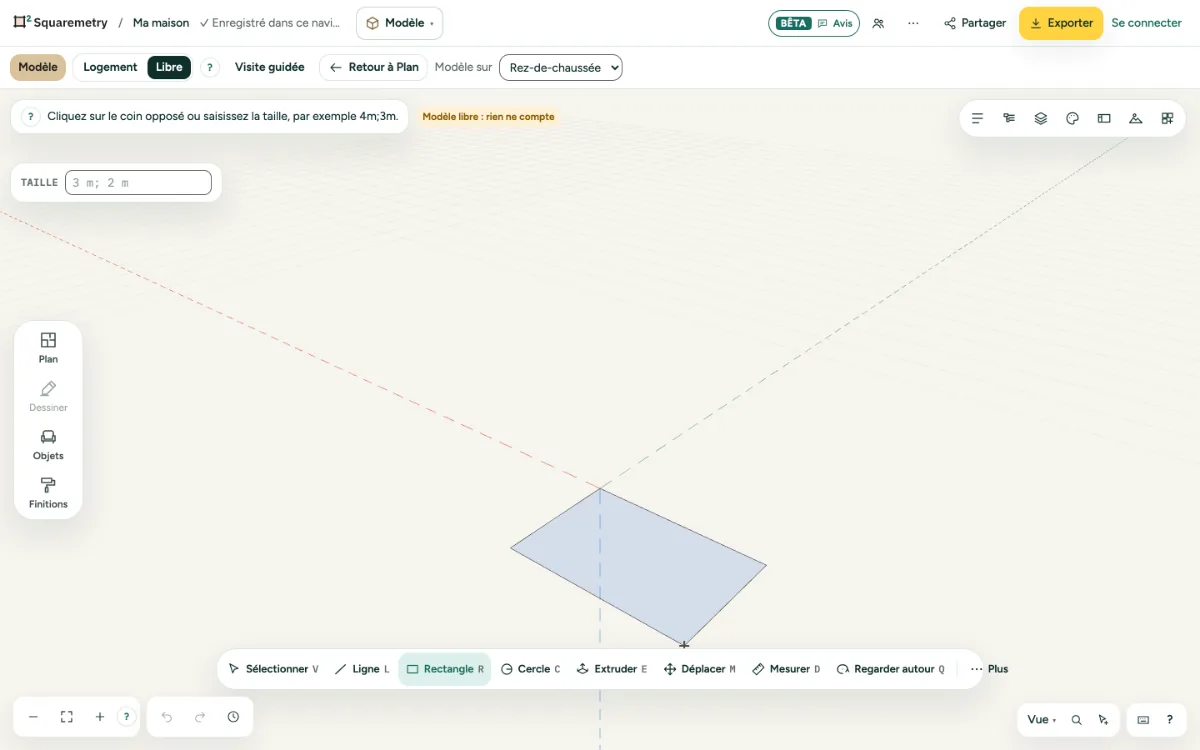Switch mode toggle to Logement
This screenshot has width=1200, height=750.
pyautogui.click(x=110, y=67)
